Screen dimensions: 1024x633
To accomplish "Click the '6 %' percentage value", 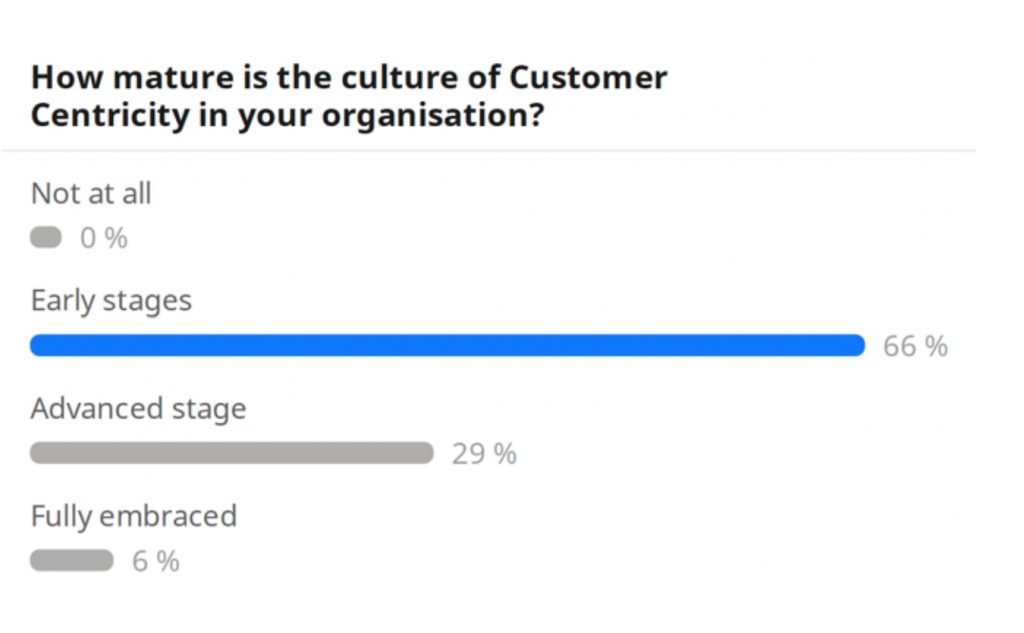I will click(155, 562).
